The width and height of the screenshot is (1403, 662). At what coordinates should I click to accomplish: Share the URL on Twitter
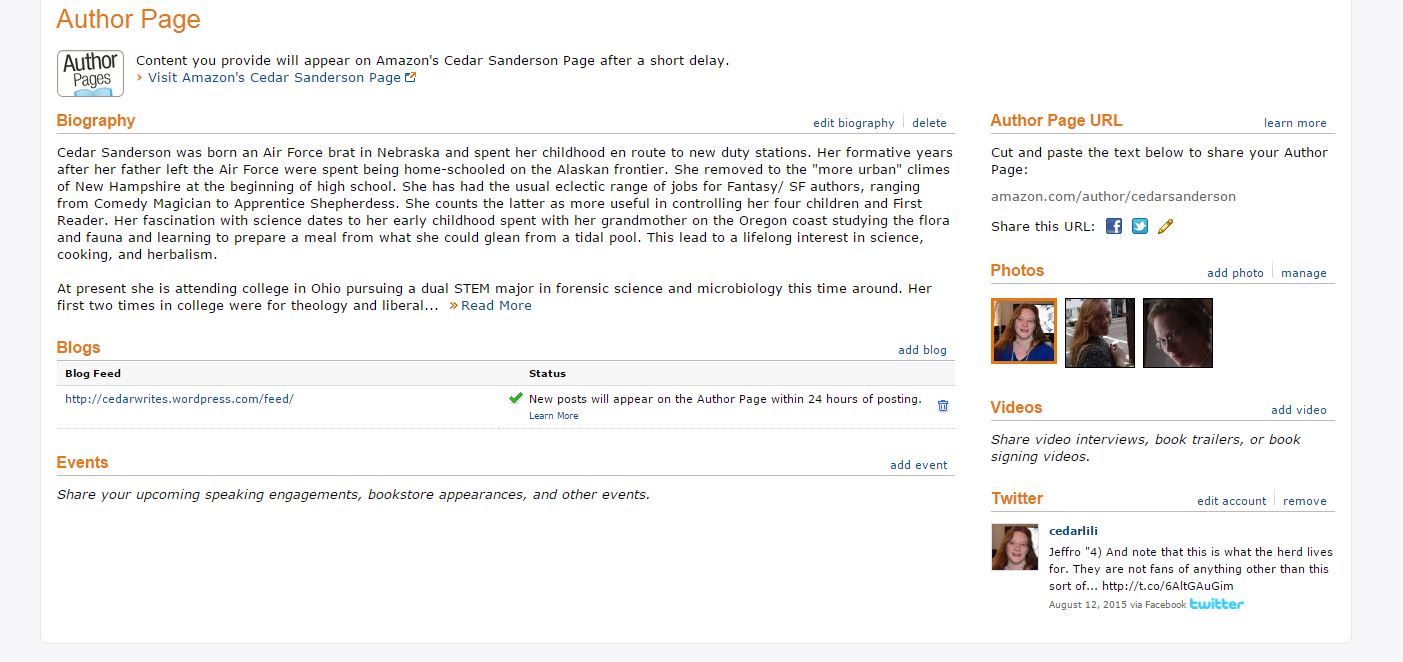1140,226
